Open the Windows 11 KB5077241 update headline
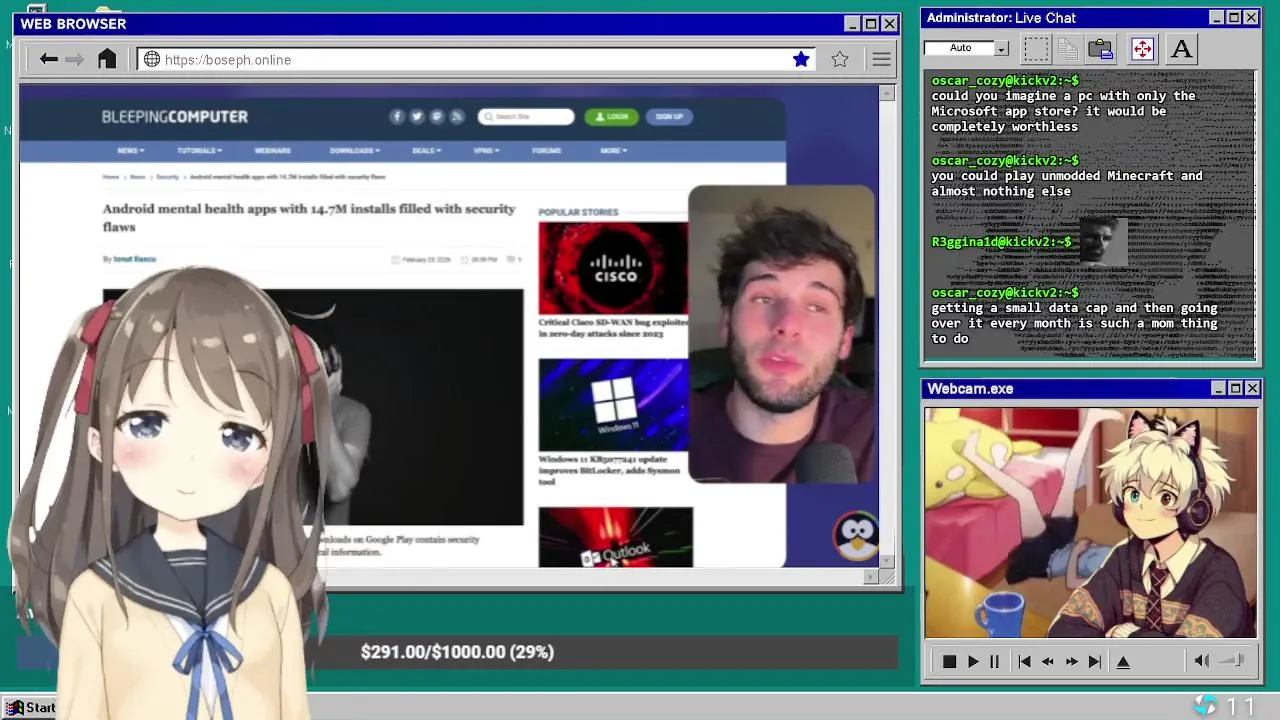 [x=610, y=470]
